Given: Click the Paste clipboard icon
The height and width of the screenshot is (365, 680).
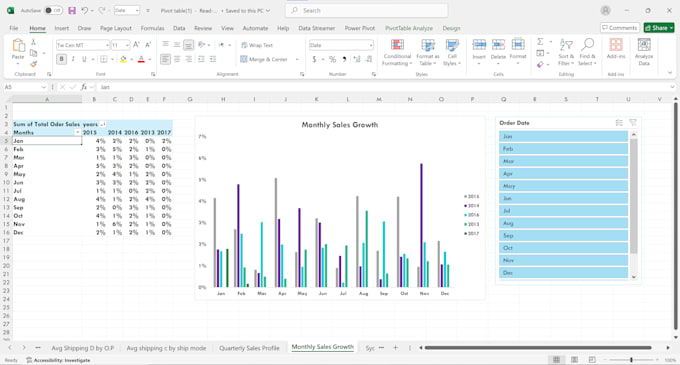Looking at the screenshot, I should (x=18, y=46).
